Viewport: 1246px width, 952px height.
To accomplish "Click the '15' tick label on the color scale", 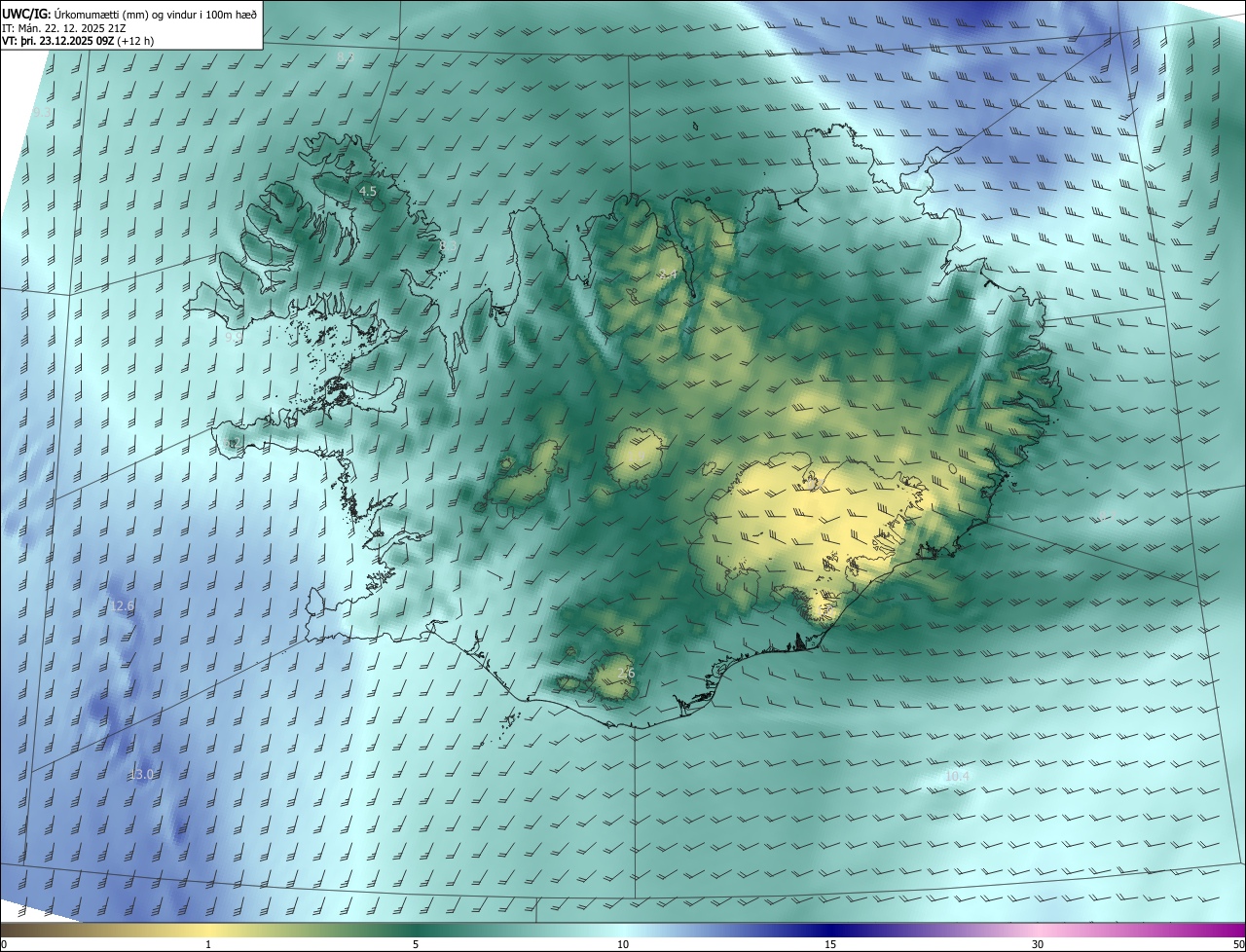I will click(830, 944).
